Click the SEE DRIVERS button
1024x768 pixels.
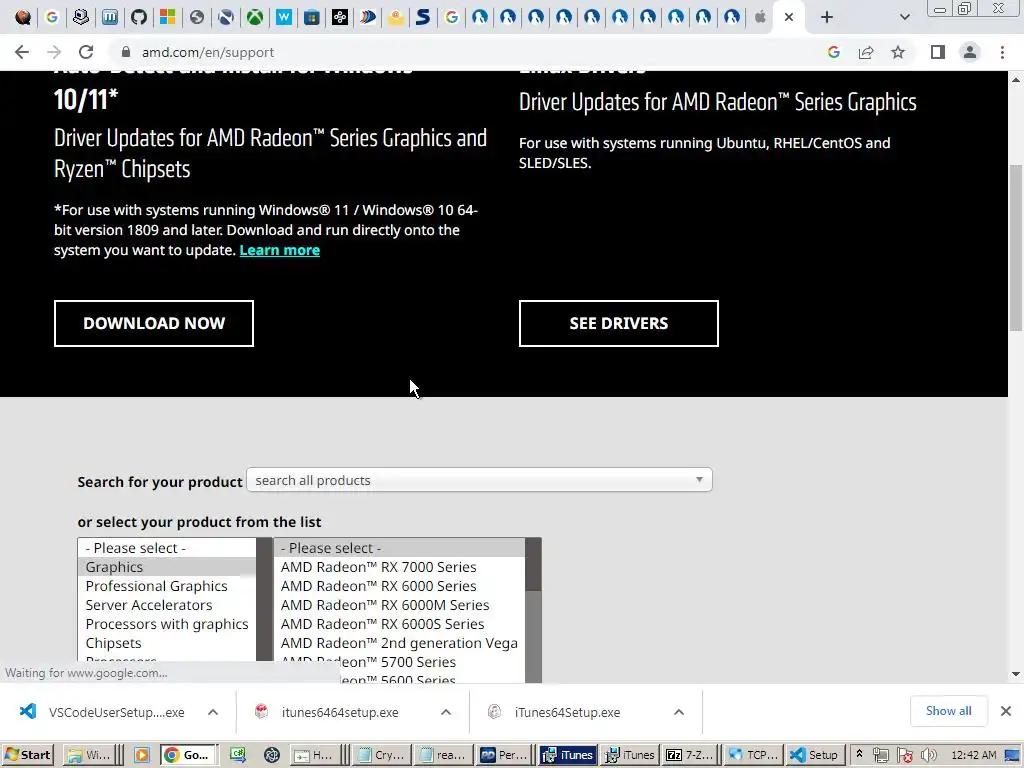pos(618,323)
